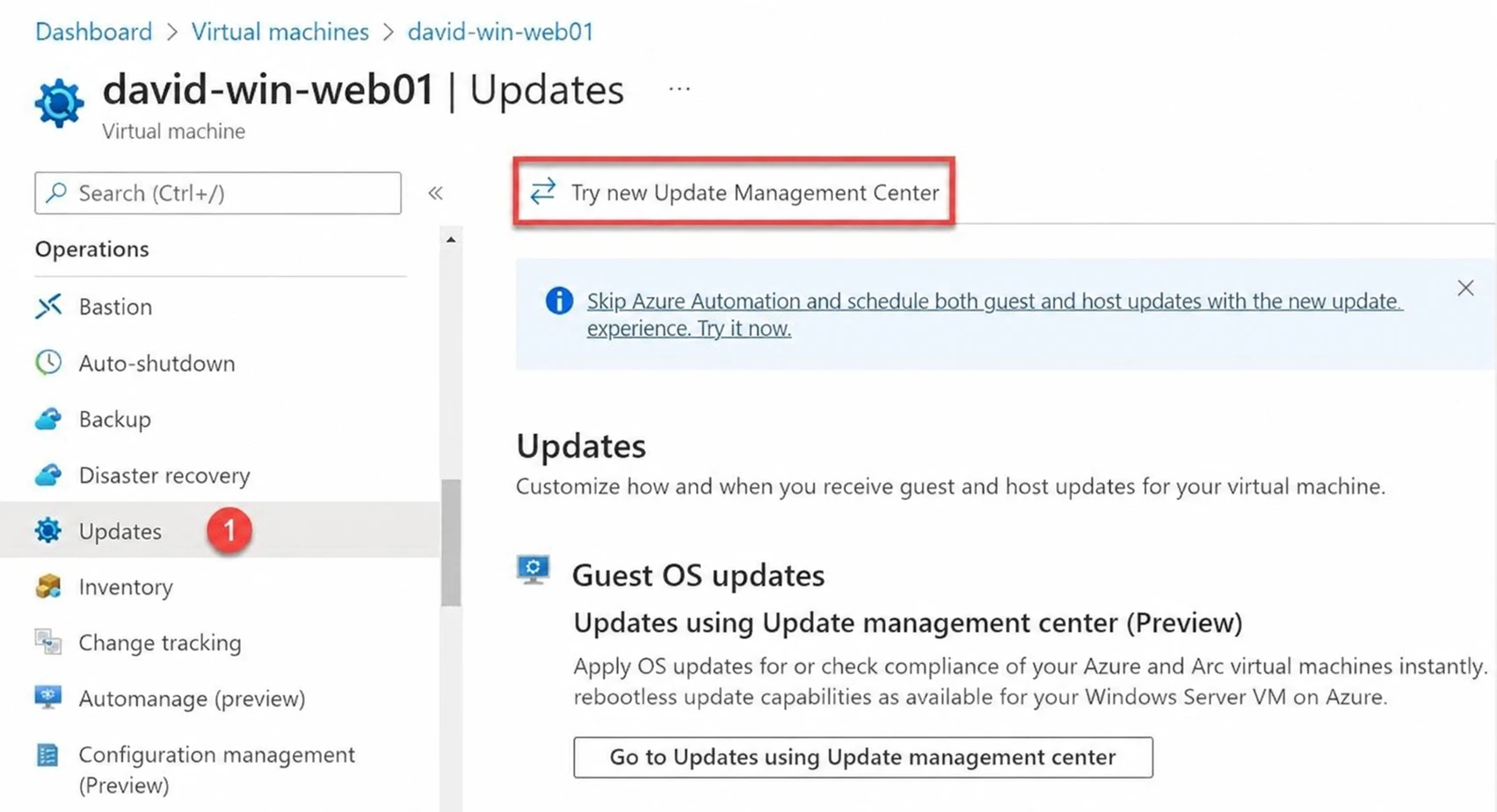Click the Bastion icon in sidebar

48,306
